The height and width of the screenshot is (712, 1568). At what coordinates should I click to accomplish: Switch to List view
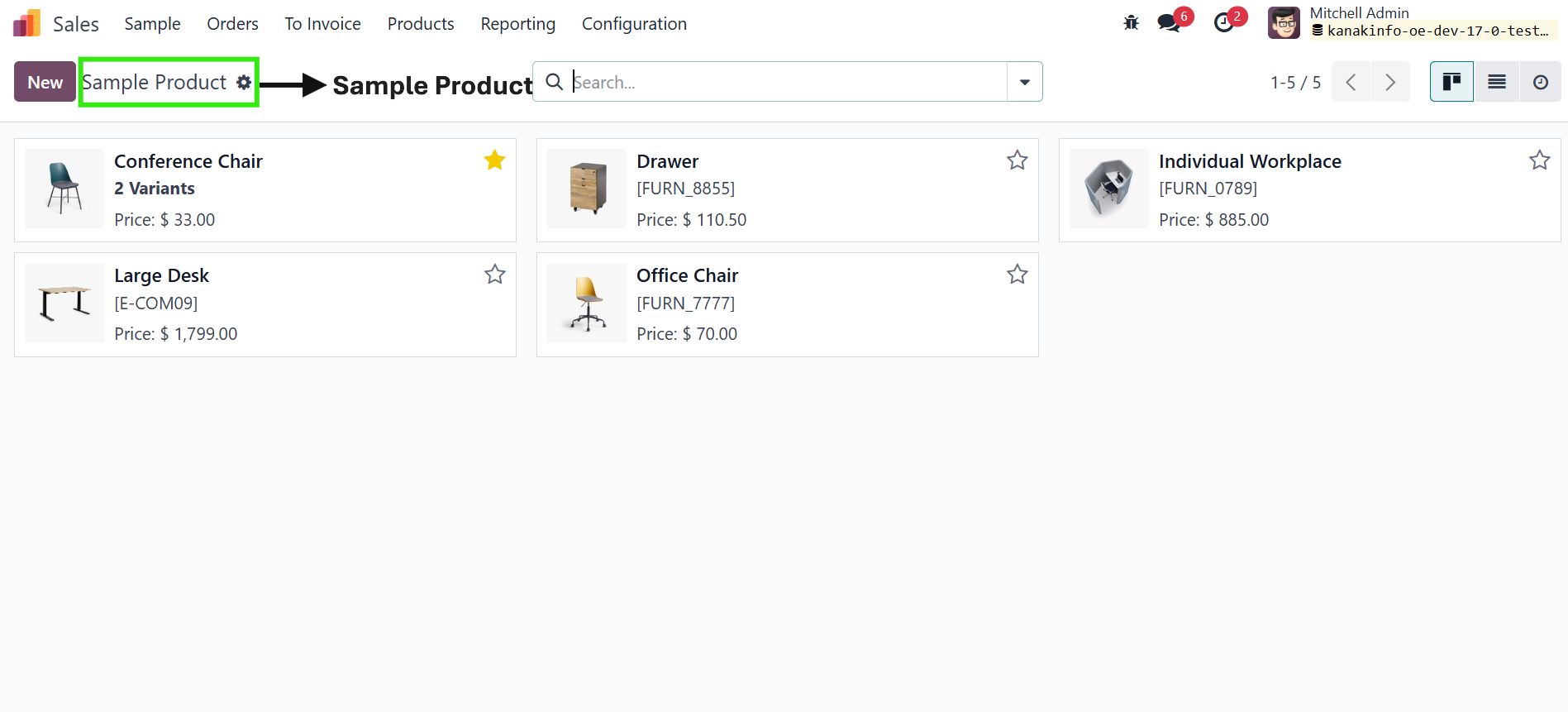click(x=1496, y=82)
